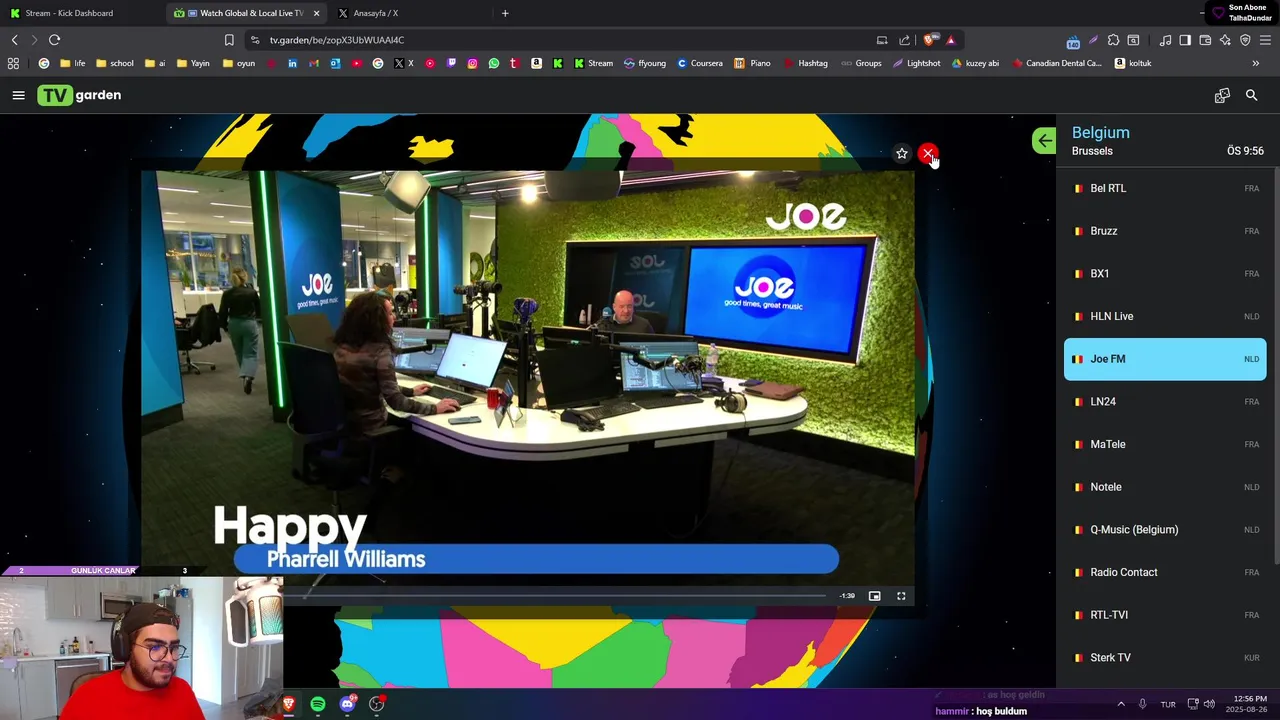Bookmark this page from toolbar
The image size is (1280, 720).
point(229,40)
